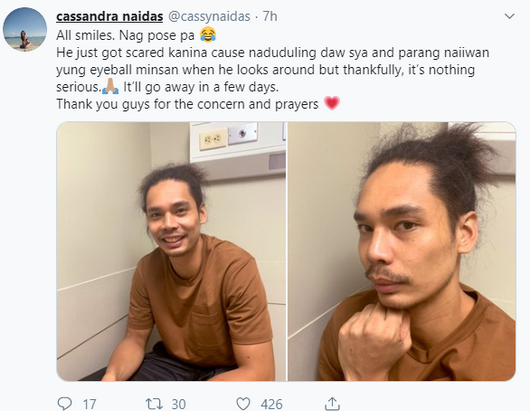Click the share upload icon
530x411 pixels.
pyautogui.click(x=332, y=403)
